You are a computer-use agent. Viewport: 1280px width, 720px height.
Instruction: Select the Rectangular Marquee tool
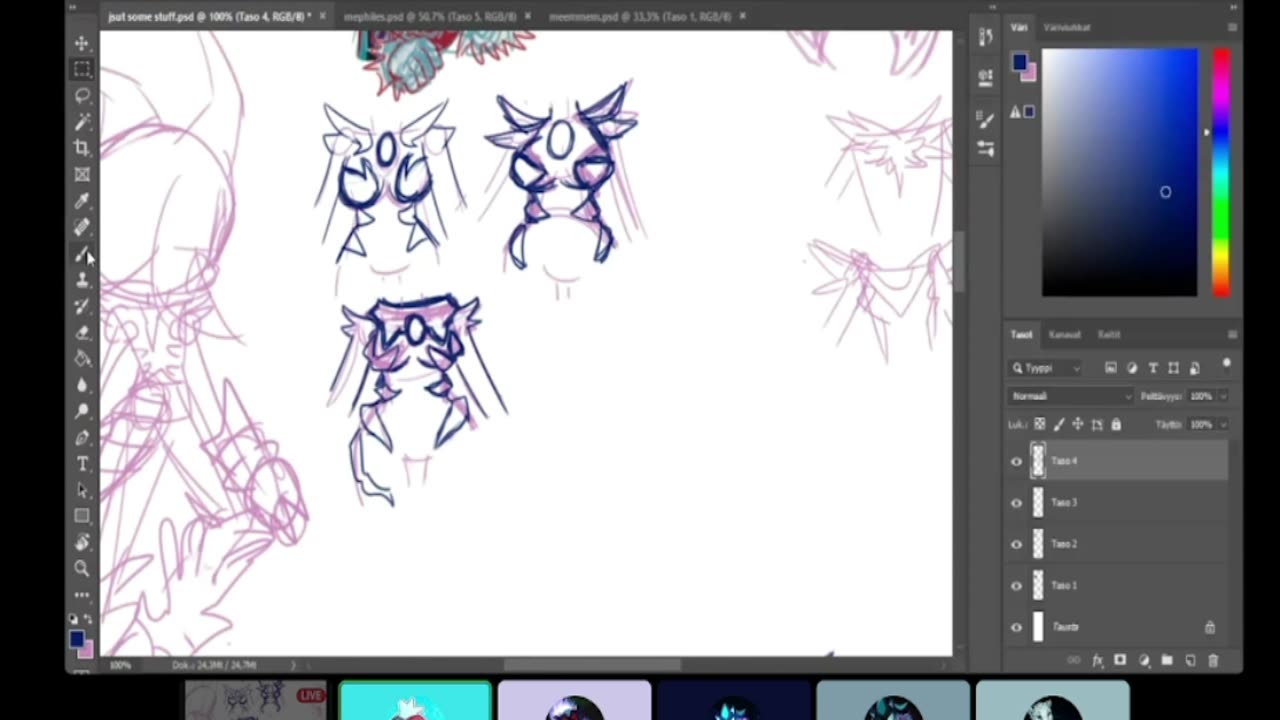82,69
